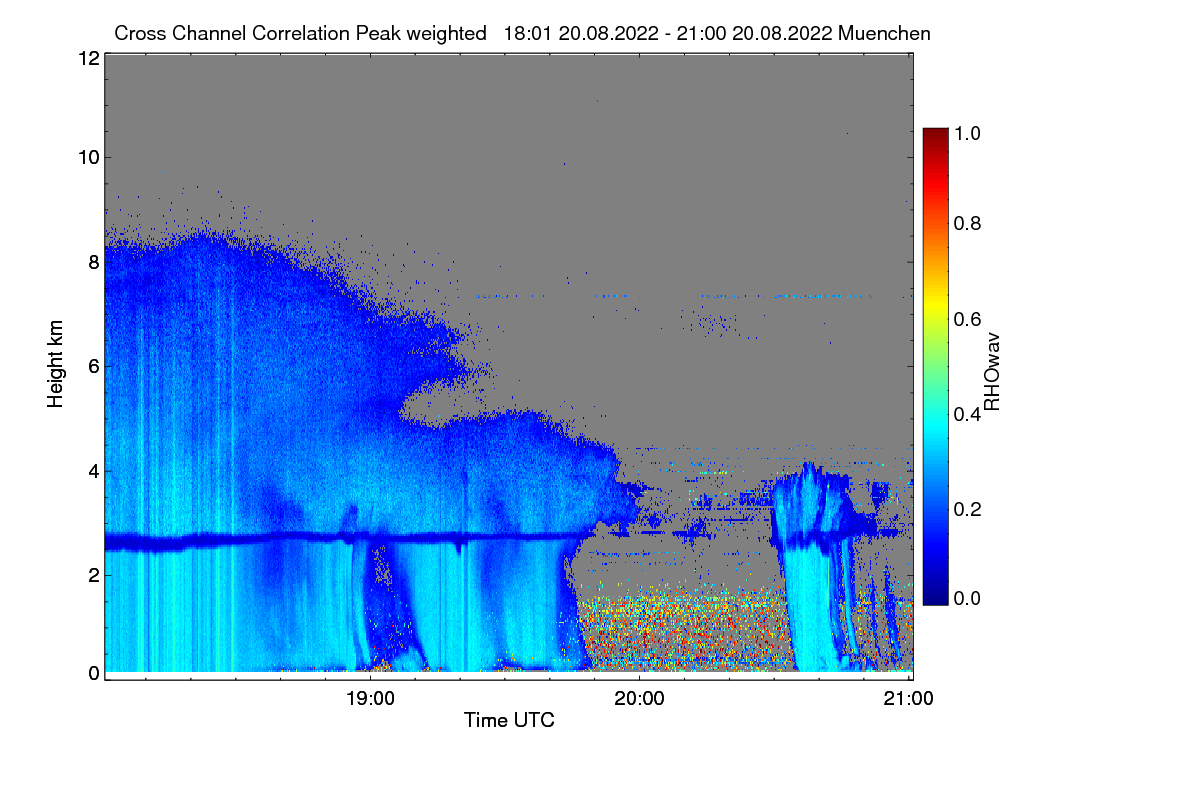
Task: Click the chart title 'Cross Channel Correlation Peak weighted'
Action: [x=301, y=33]
